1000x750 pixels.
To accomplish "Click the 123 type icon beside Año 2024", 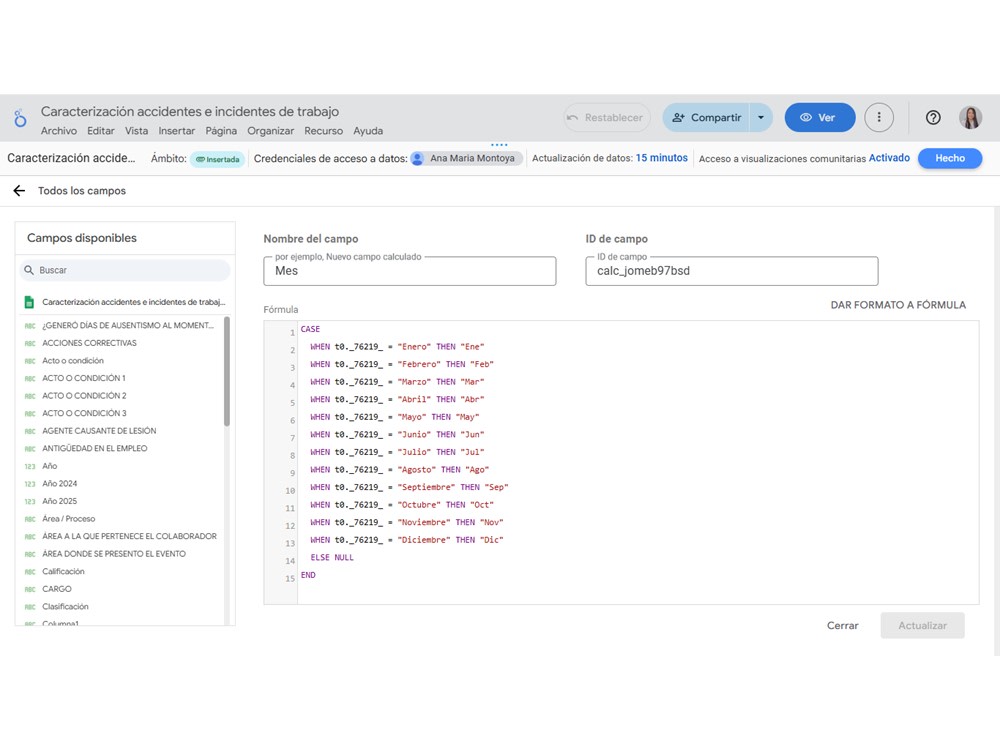I will tap(30, 484).
